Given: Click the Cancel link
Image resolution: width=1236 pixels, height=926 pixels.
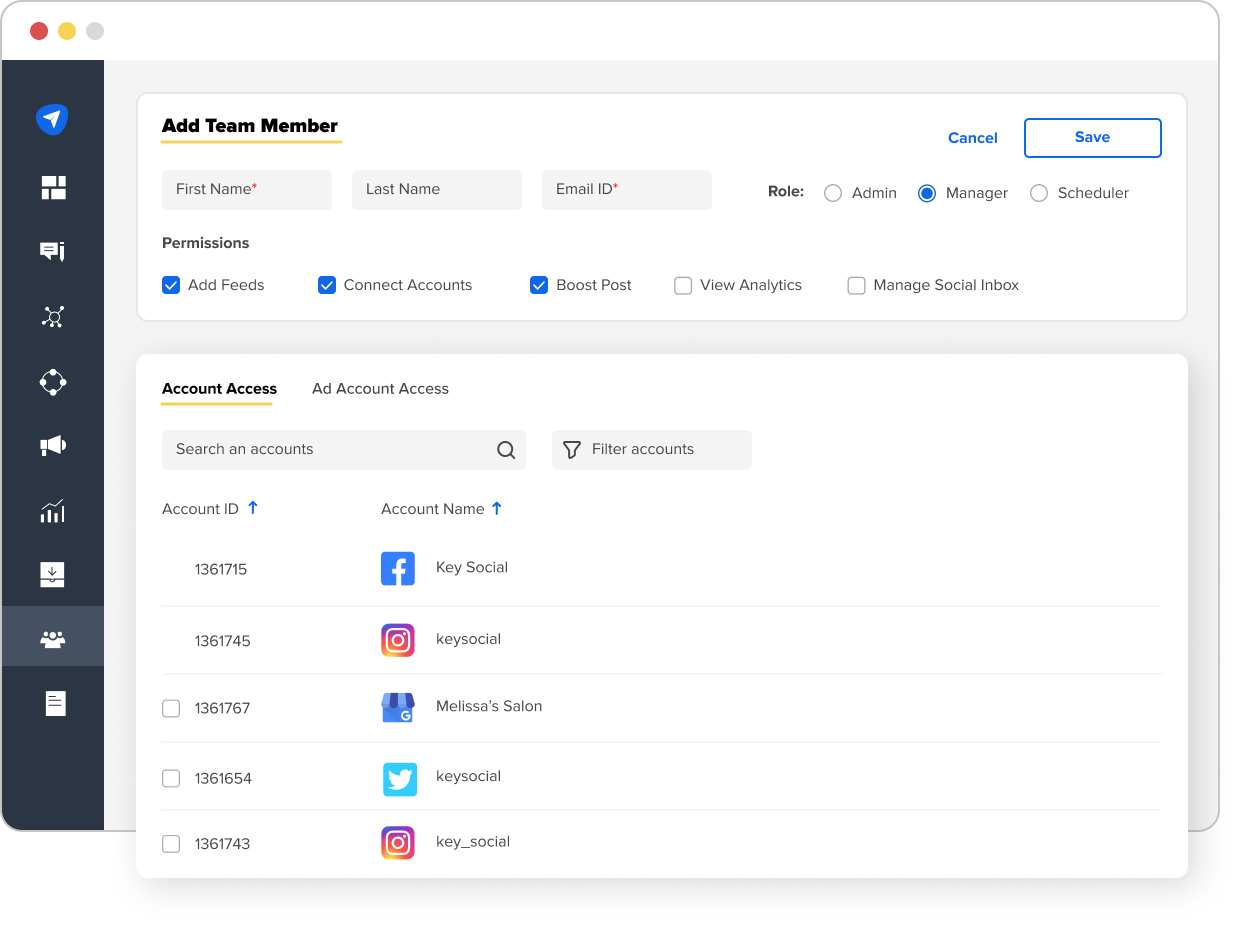Looking at the screenshot, I should tap(973, 138).
